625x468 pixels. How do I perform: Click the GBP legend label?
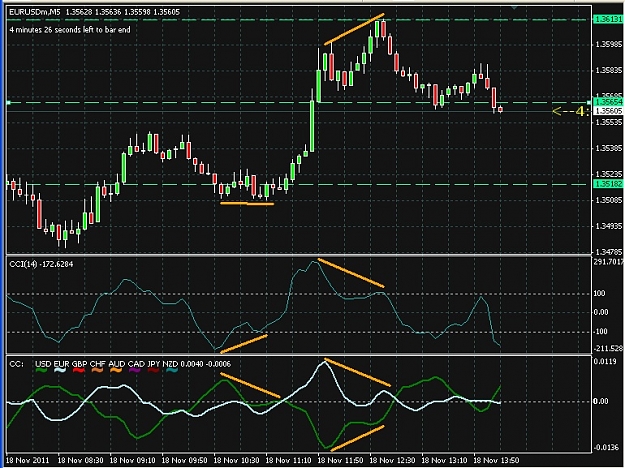click(x=79, y=364)
